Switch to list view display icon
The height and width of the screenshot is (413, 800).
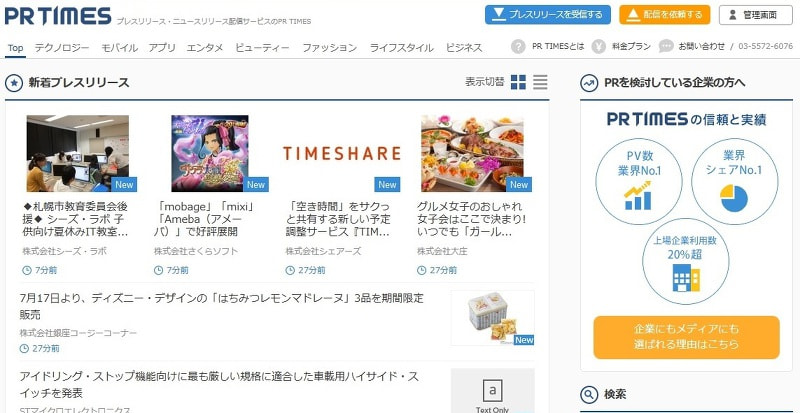pyautogui.click(x=540, y=82)
